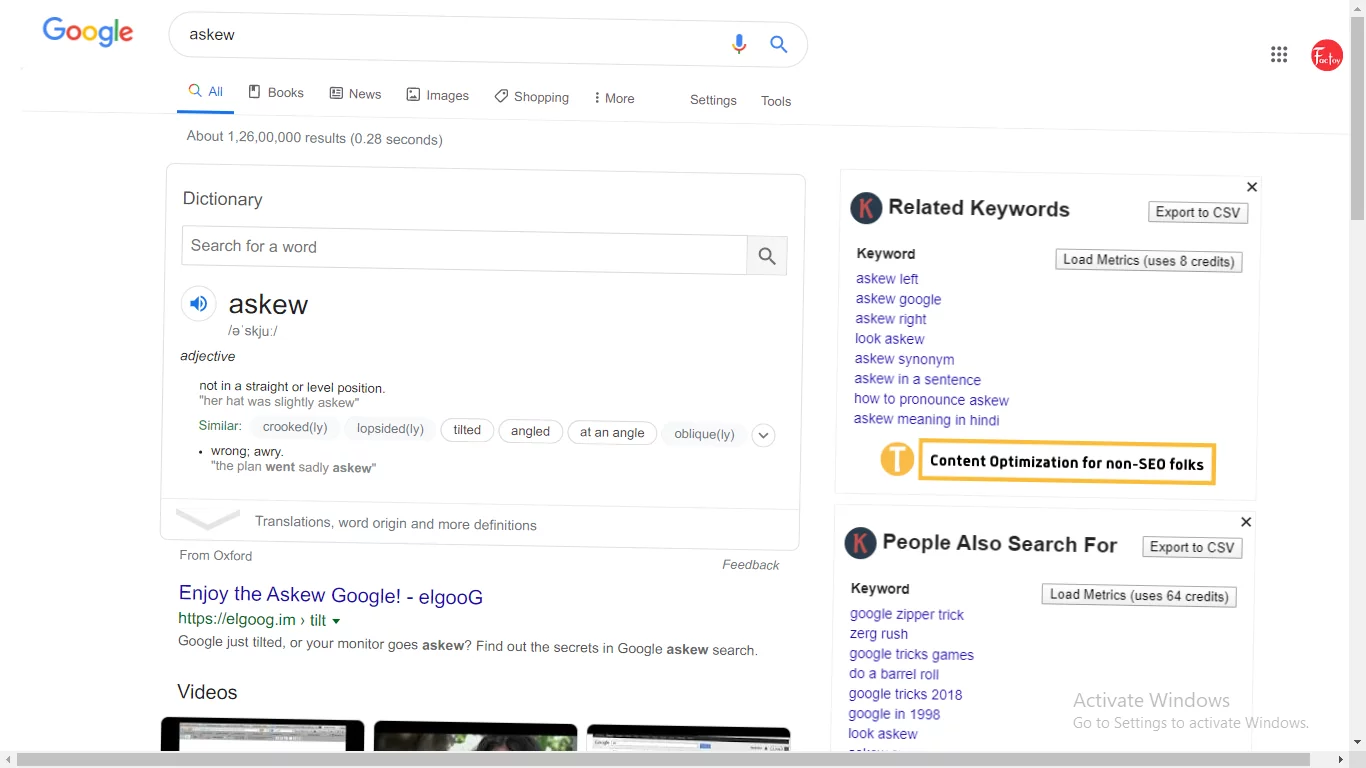Close the Related Keywords panel
The image size is (1366, 768).
pyautogui.click(x=1252, y=187)
